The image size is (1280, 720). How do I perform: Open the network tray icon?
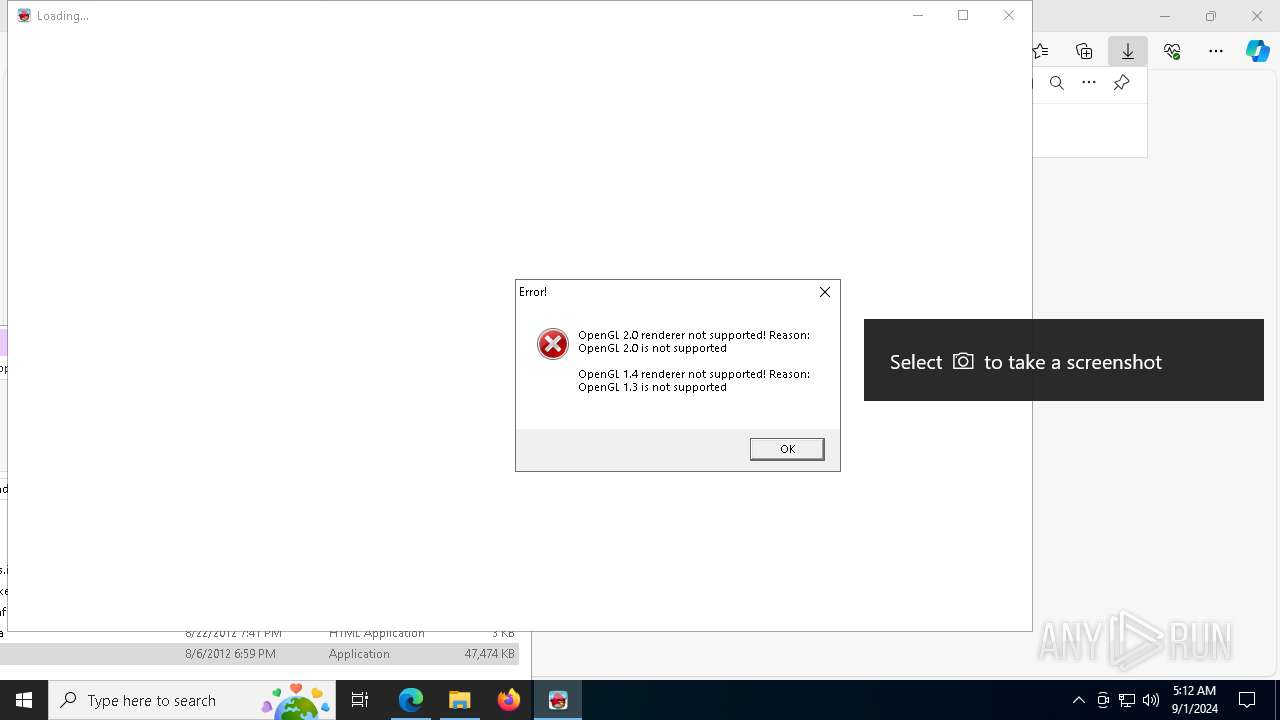1127,700
